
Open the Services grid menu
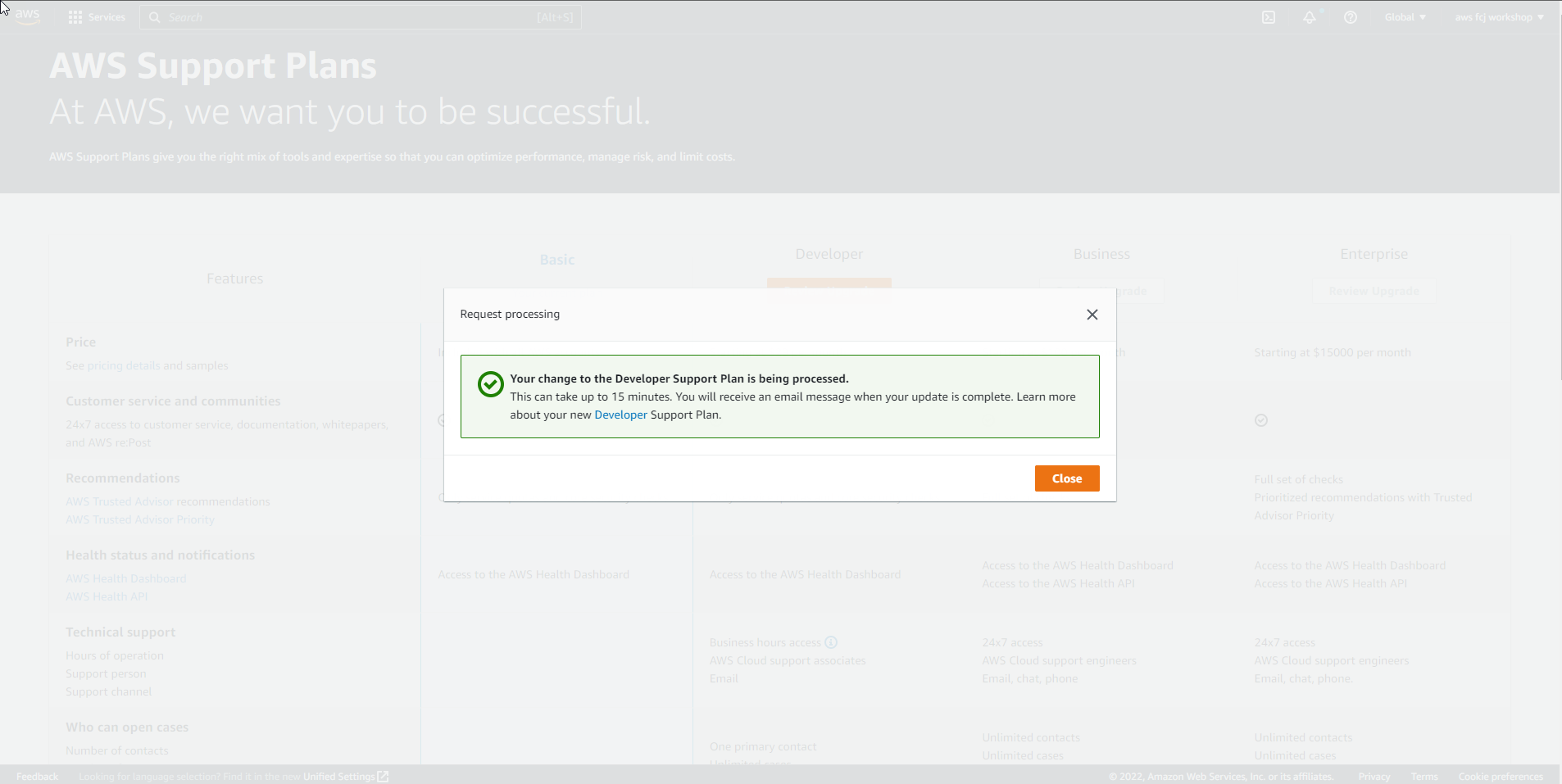pyautogui.click(x=97, y=17)
